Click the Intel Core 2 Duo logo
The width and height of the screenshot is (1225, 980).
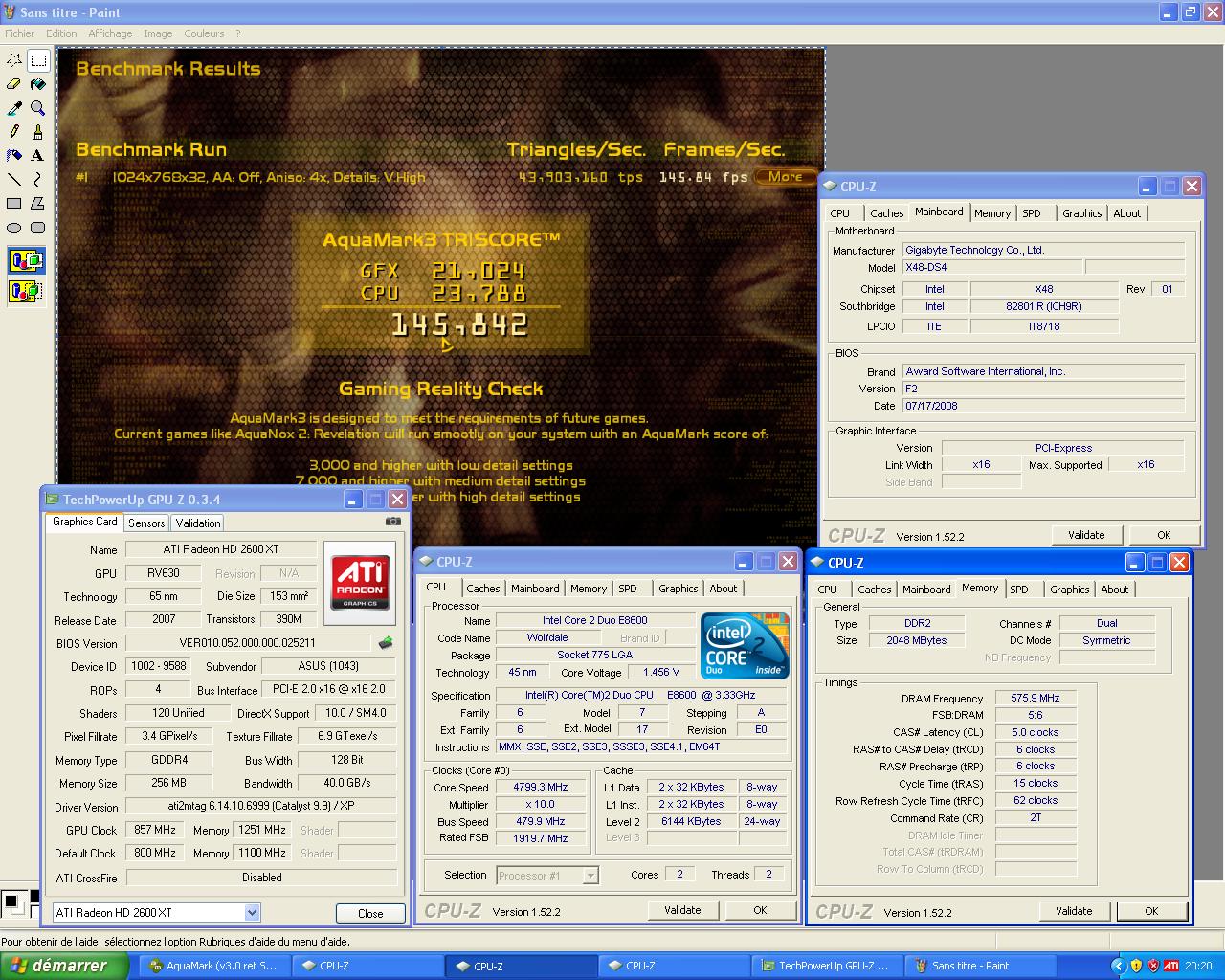click(746, 645)
